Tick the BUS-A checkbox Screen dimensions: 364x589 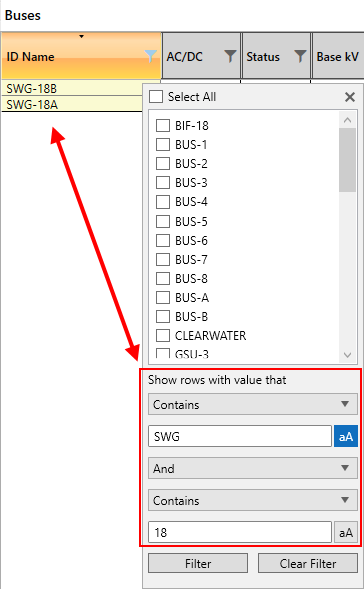(163, 298)
